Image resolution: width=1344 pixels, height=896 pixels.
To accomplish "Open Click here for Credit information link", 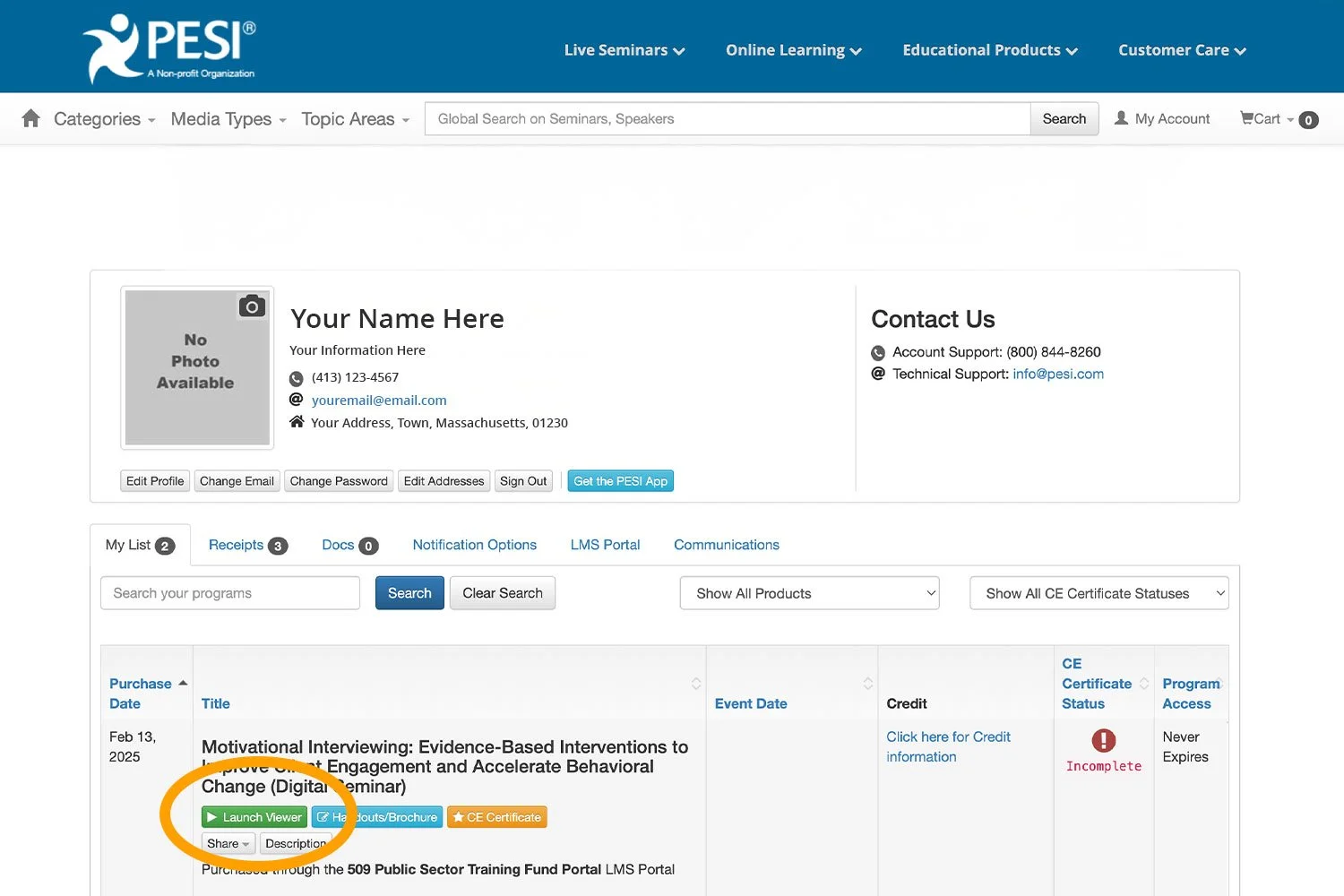I will [948, 746].
